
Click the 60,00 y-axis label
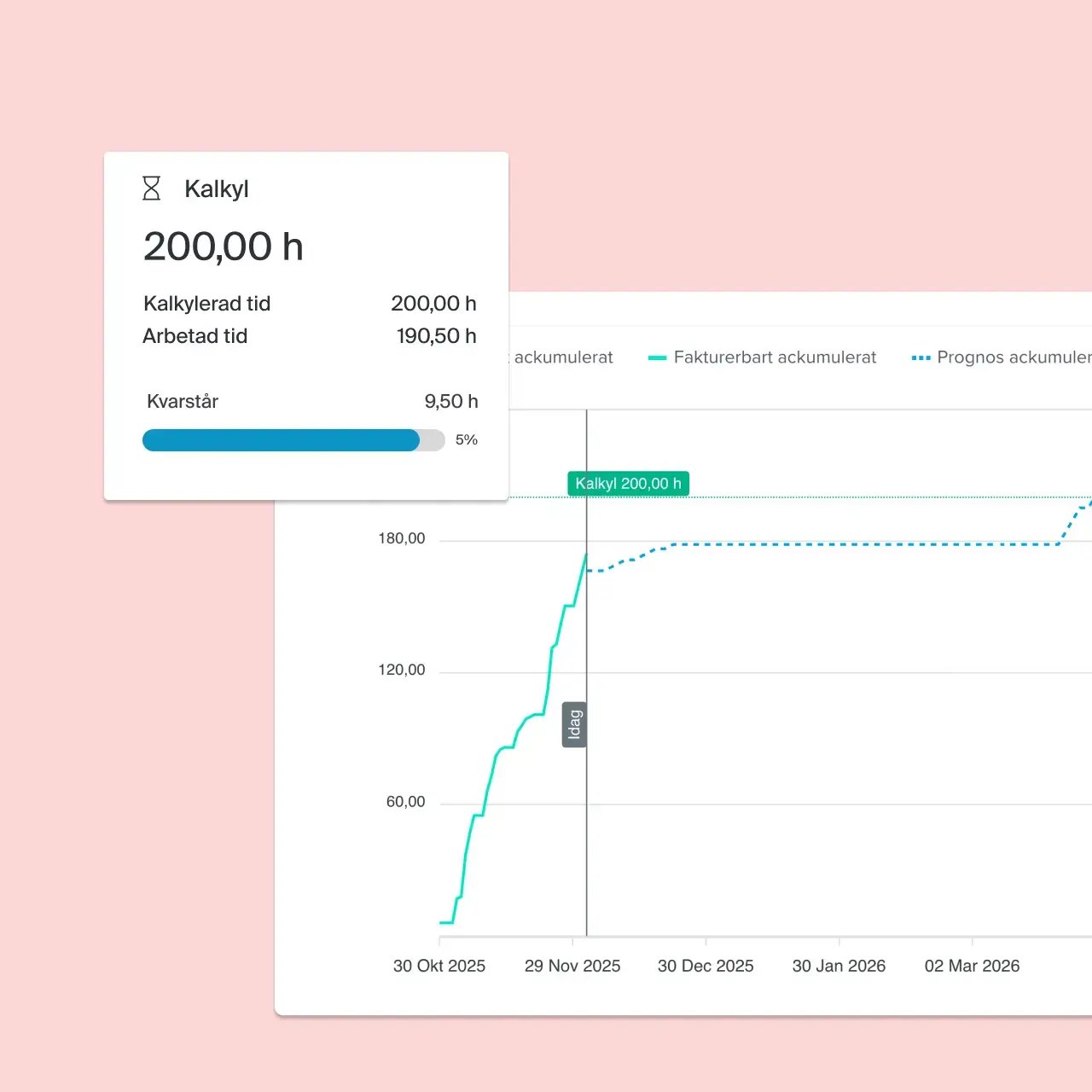[405, 802]
